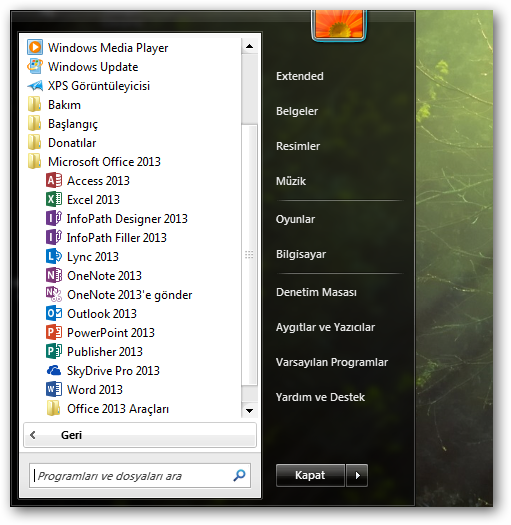Select the XPS Görüntüleyicisi entry text
This screenshot has height=525, width=511.
coord(99,86)
